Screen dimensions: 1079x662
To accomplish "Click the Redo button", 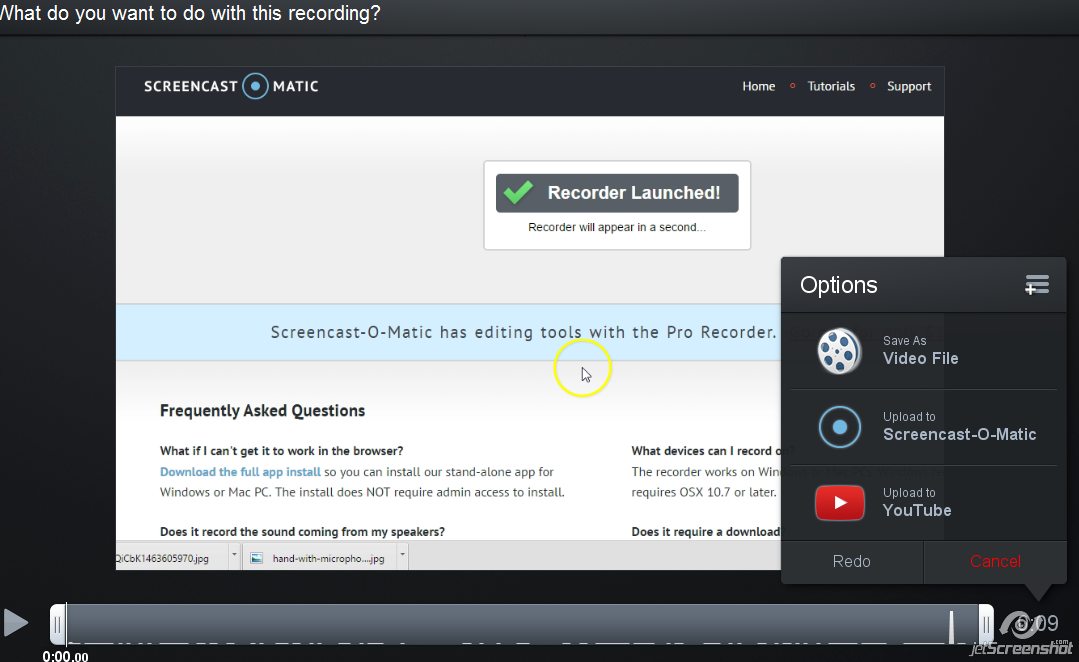I will pos(851,562).
